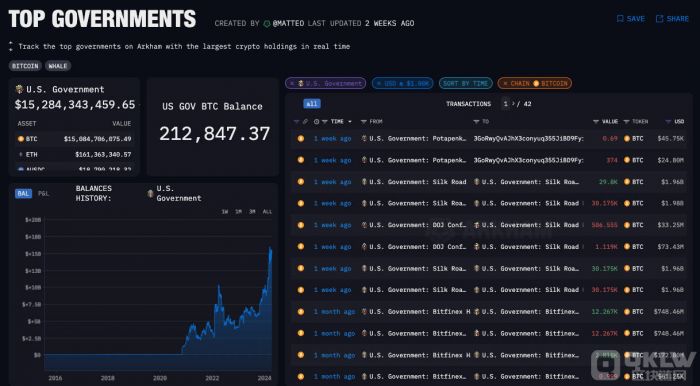Click the BTC token icon on the $73.43M row
The height and width of the screenshot is (386, 700).
click(x=627, y=246)
